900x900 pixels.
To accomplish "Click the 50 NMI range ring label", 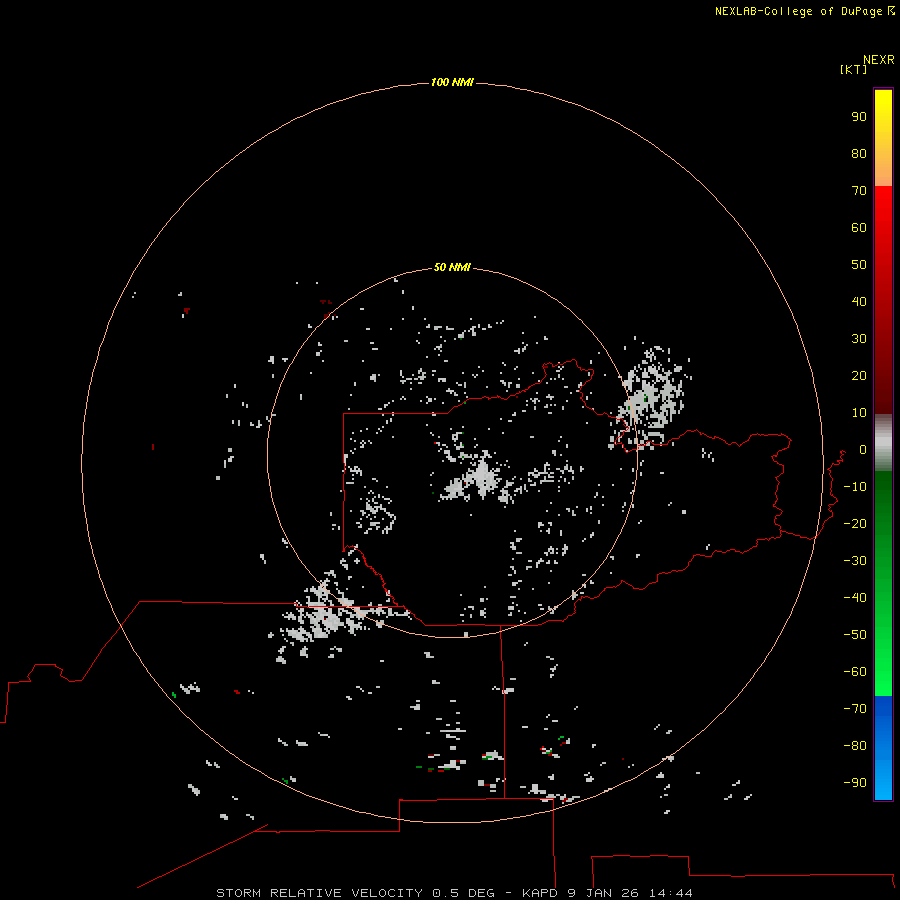I will (x=452, y=267).
